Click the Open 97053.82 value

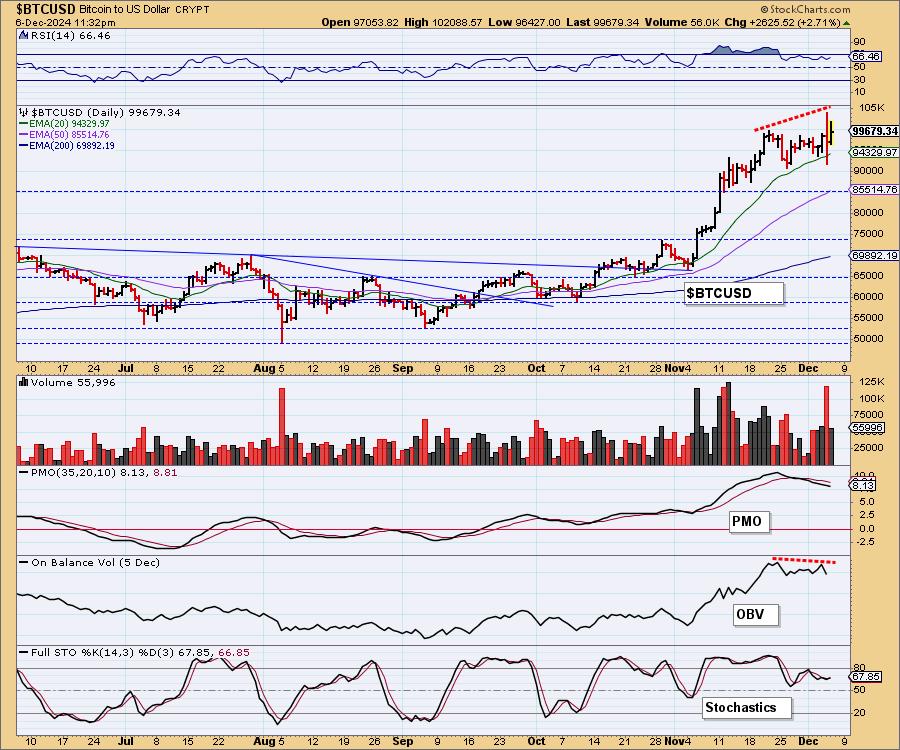tap(360, 22)
